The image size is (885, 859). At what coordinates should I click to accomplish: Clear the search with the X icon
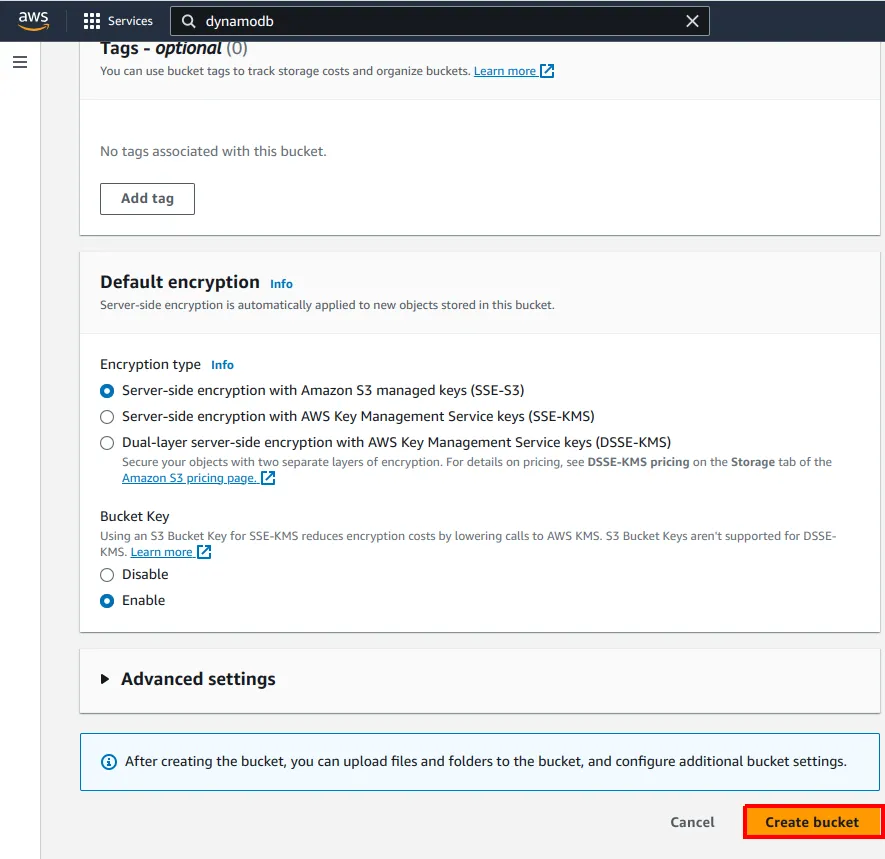[x=692, y=21]
